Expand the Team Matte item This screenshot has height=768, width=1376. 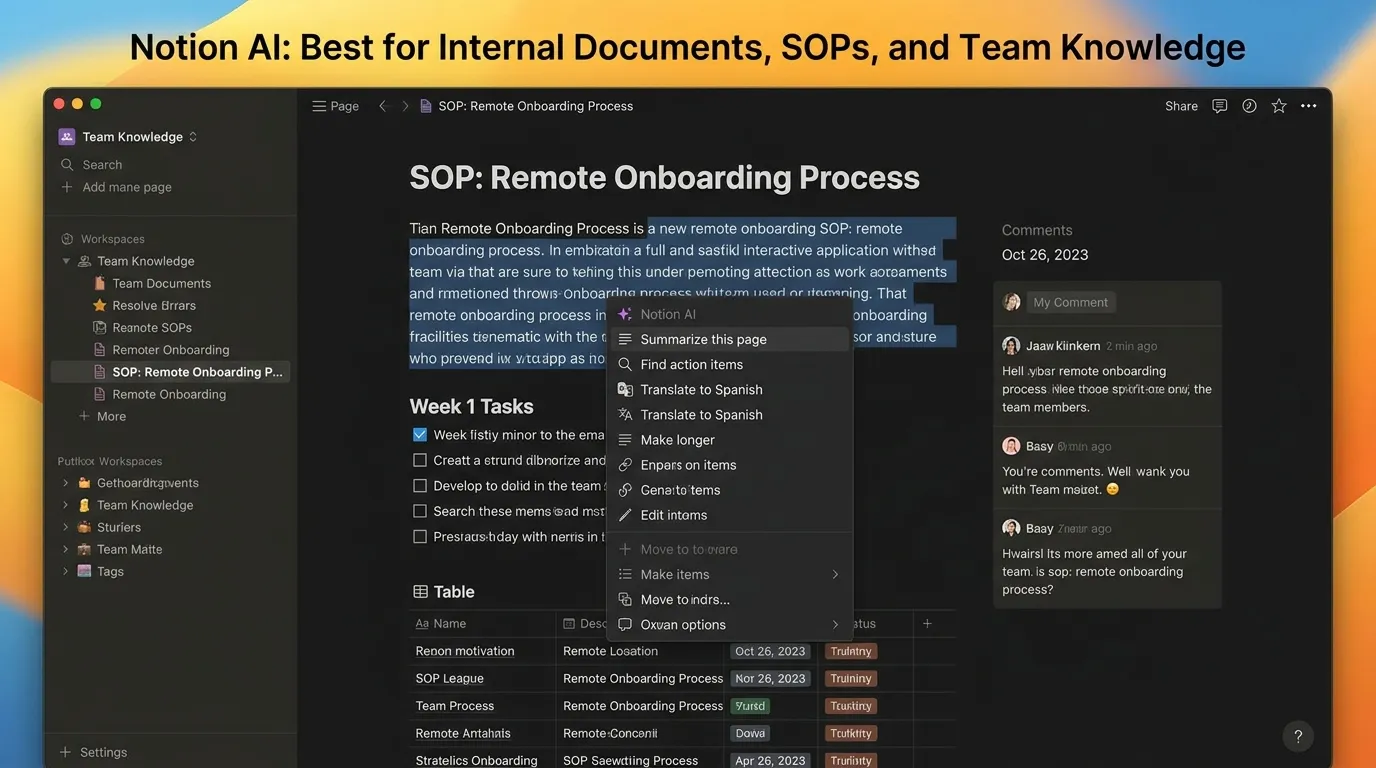66,549
